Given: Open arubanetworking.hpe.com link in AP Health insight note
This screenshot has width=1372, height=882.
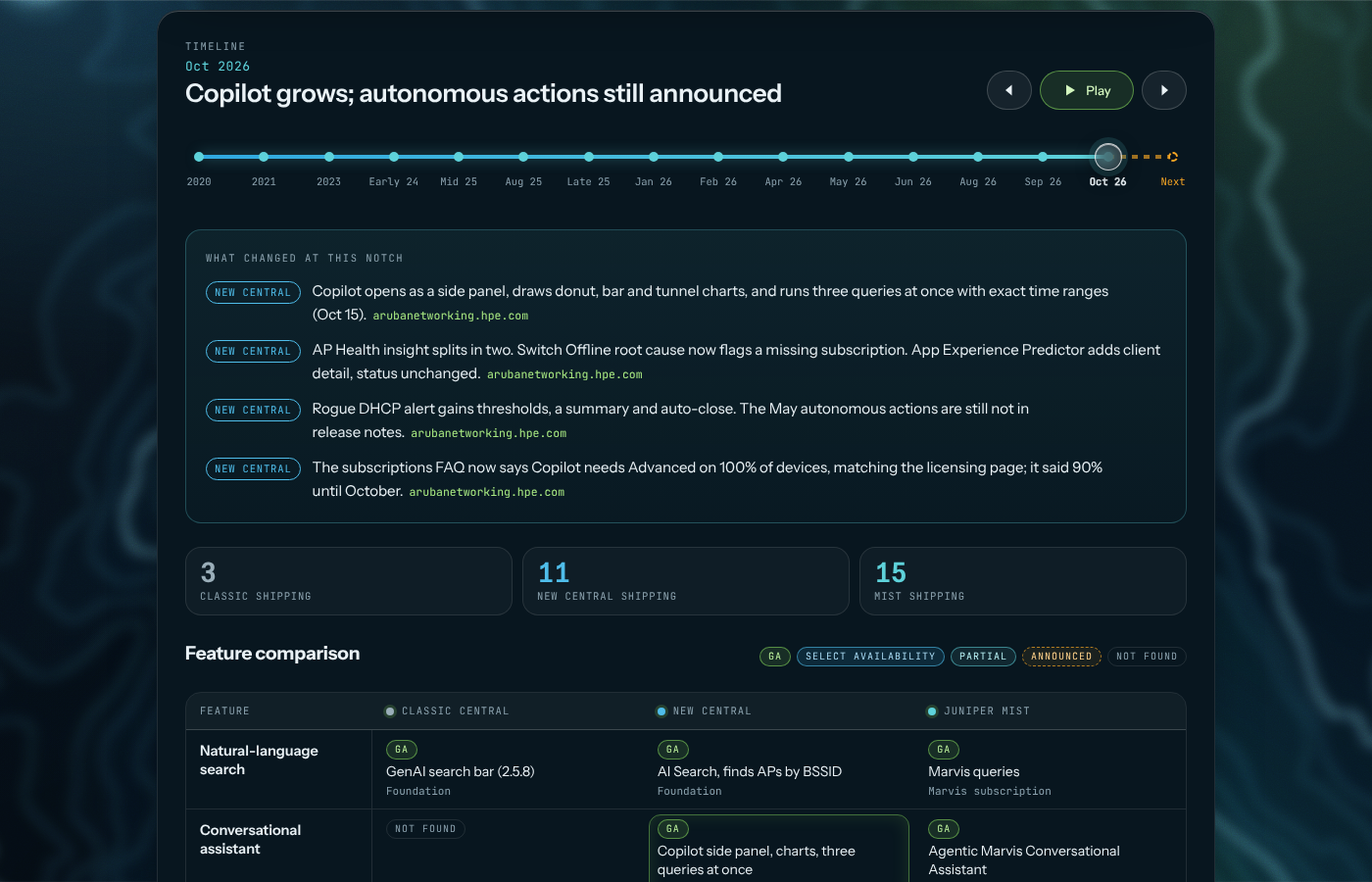Looking at the screenshot, I should point(564,374).
